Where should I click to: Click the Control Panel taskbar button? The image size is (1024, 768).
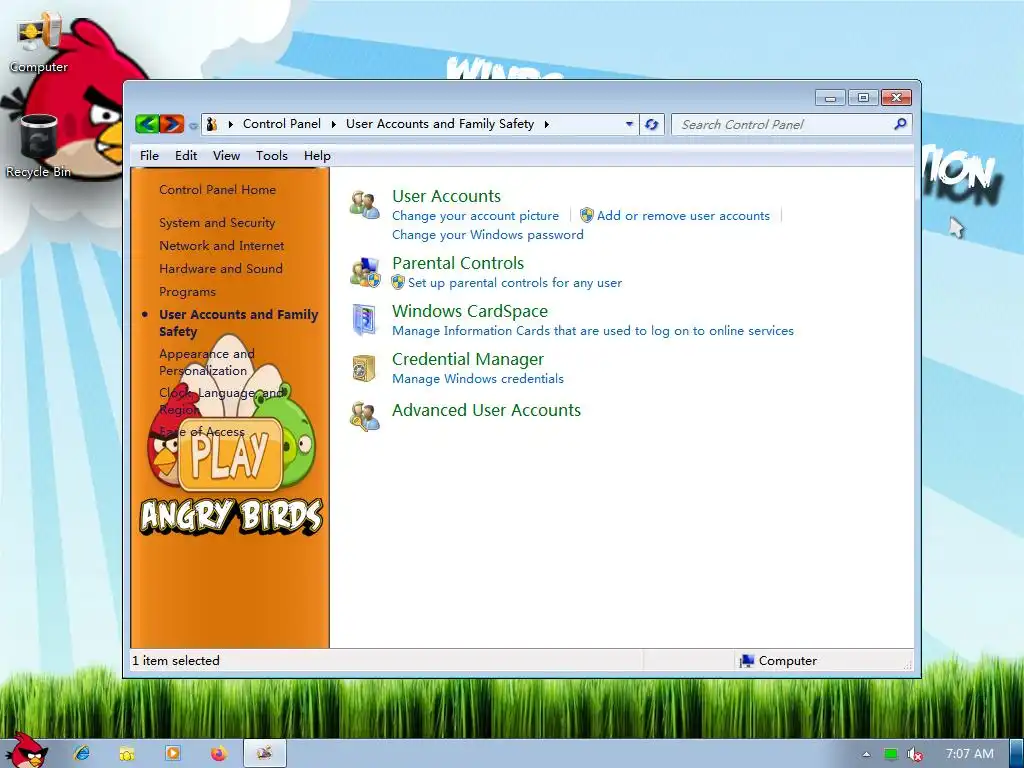(264, 753)
